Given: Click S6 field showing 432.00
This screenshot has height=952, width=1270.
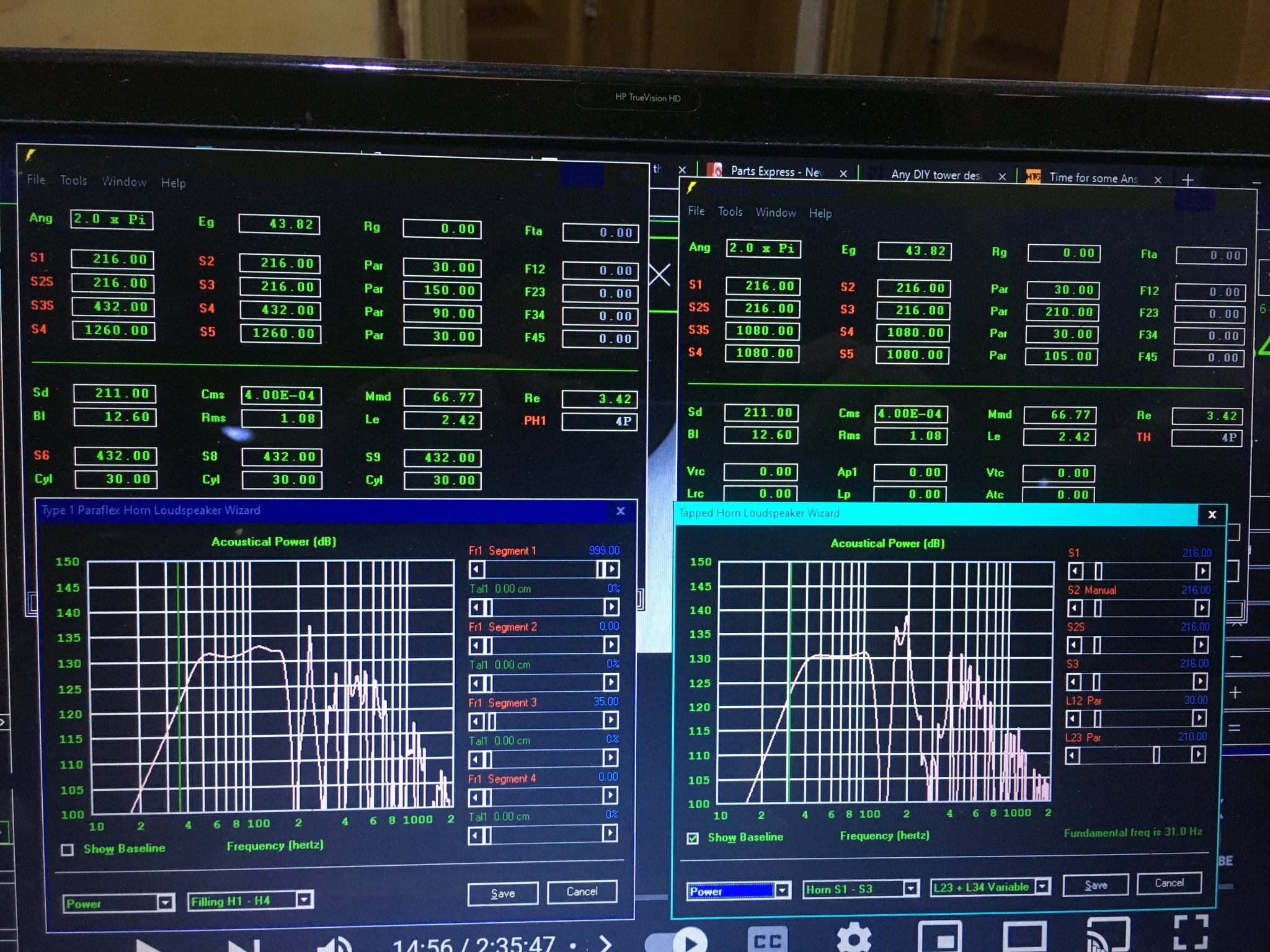Looking at the screenshot, I should point(116,456).
